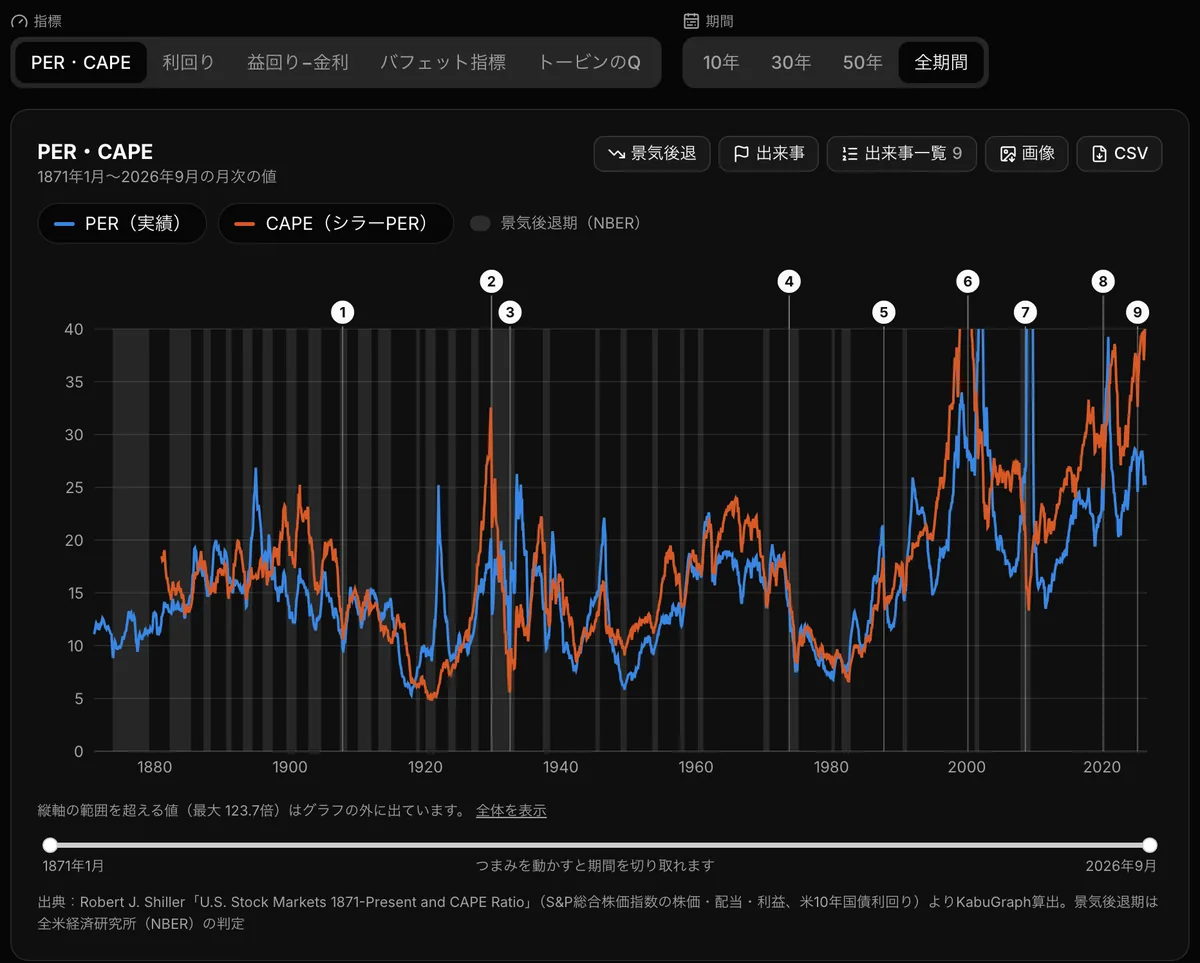Click the blue line swatch for PER
1200x963 pixels.
pyautogui.click(x=64, y=224)
